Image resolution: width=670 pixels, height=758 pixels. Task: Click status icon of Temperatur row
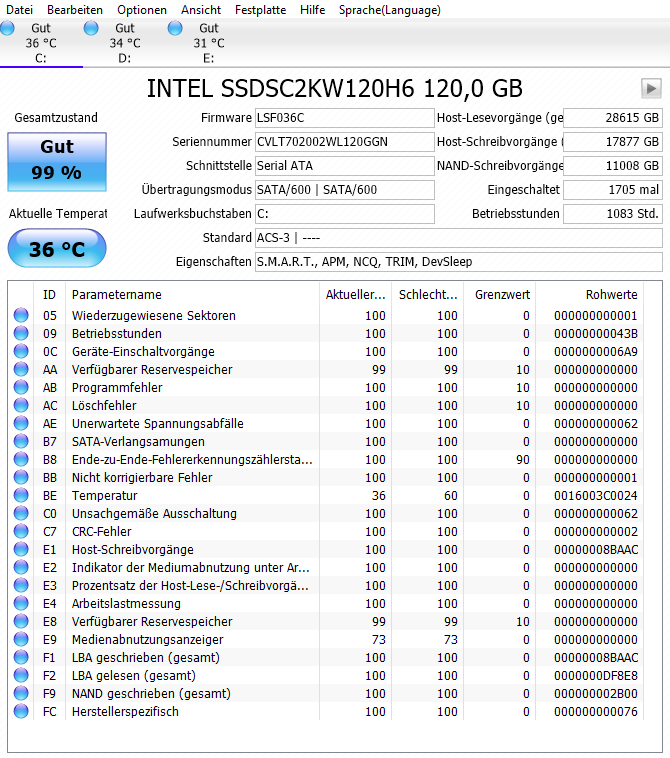click(21, 495)
